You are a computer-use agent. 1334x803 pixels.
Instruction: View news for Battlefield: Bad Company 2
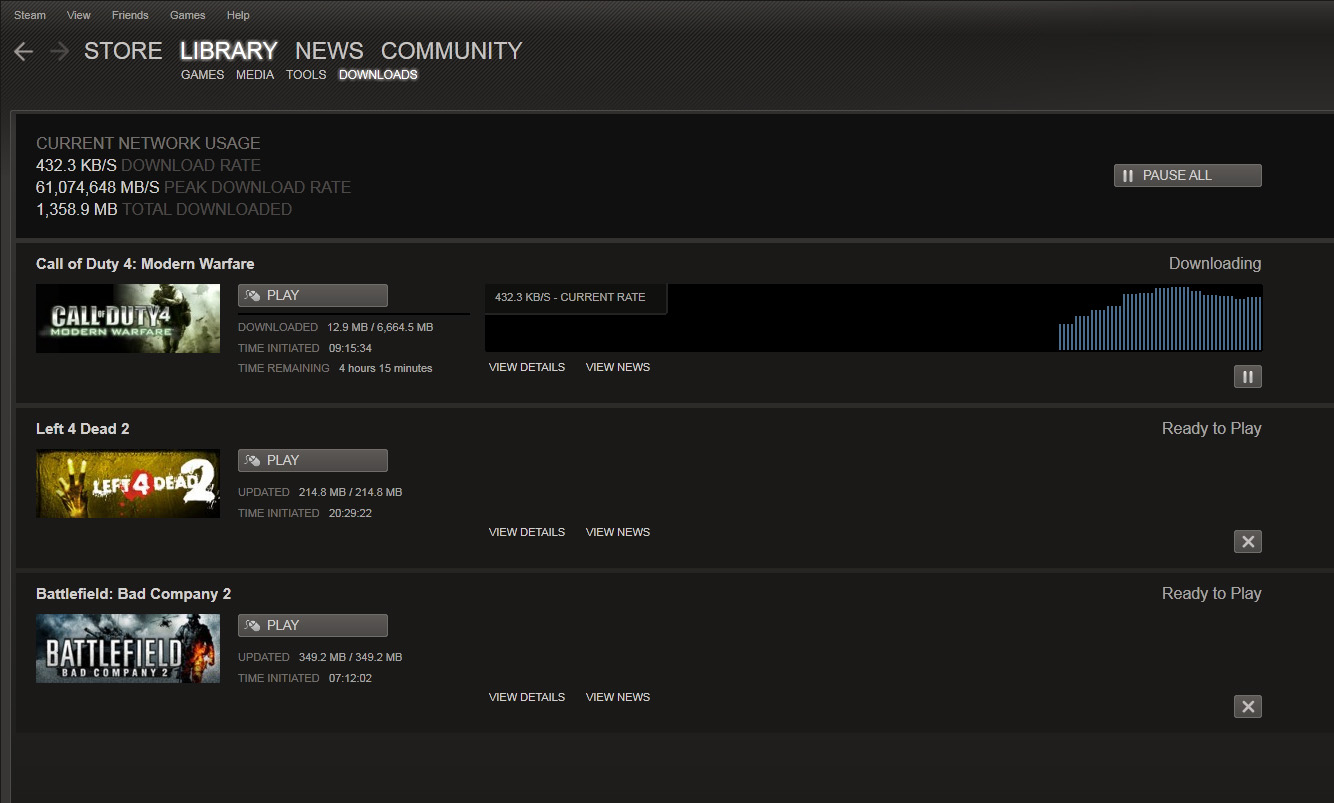pos(618,697)
